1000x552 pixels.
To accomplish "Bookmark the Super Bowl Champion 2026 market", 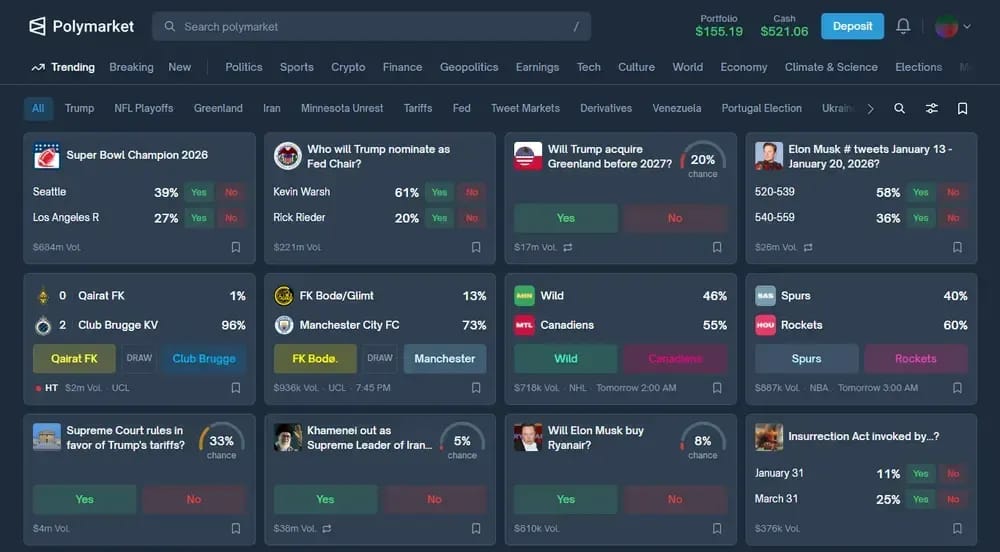I will (236, 247).
